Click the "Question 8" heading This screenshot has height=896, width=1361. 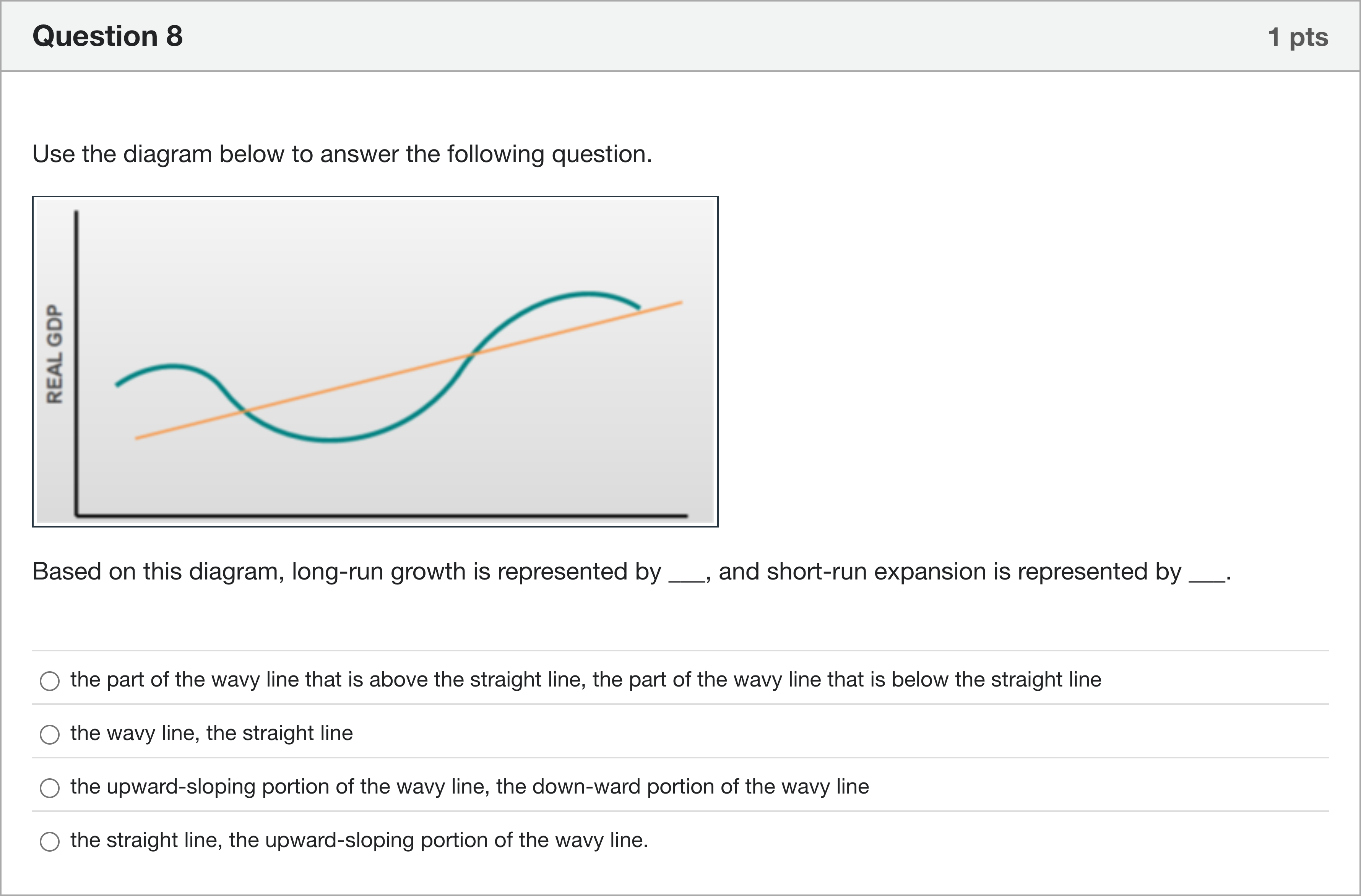click(x=107, y=36)
